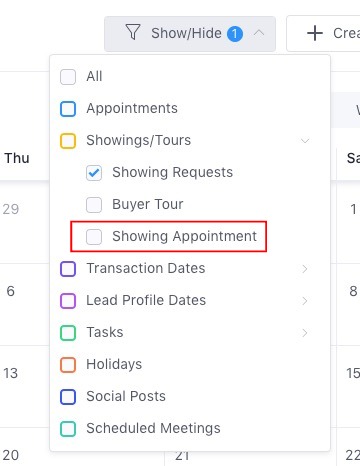Viewport: 360px width, 466px height.
Task: Uncheck Showing Requests checkbox
Action: [x=94, y=173]
